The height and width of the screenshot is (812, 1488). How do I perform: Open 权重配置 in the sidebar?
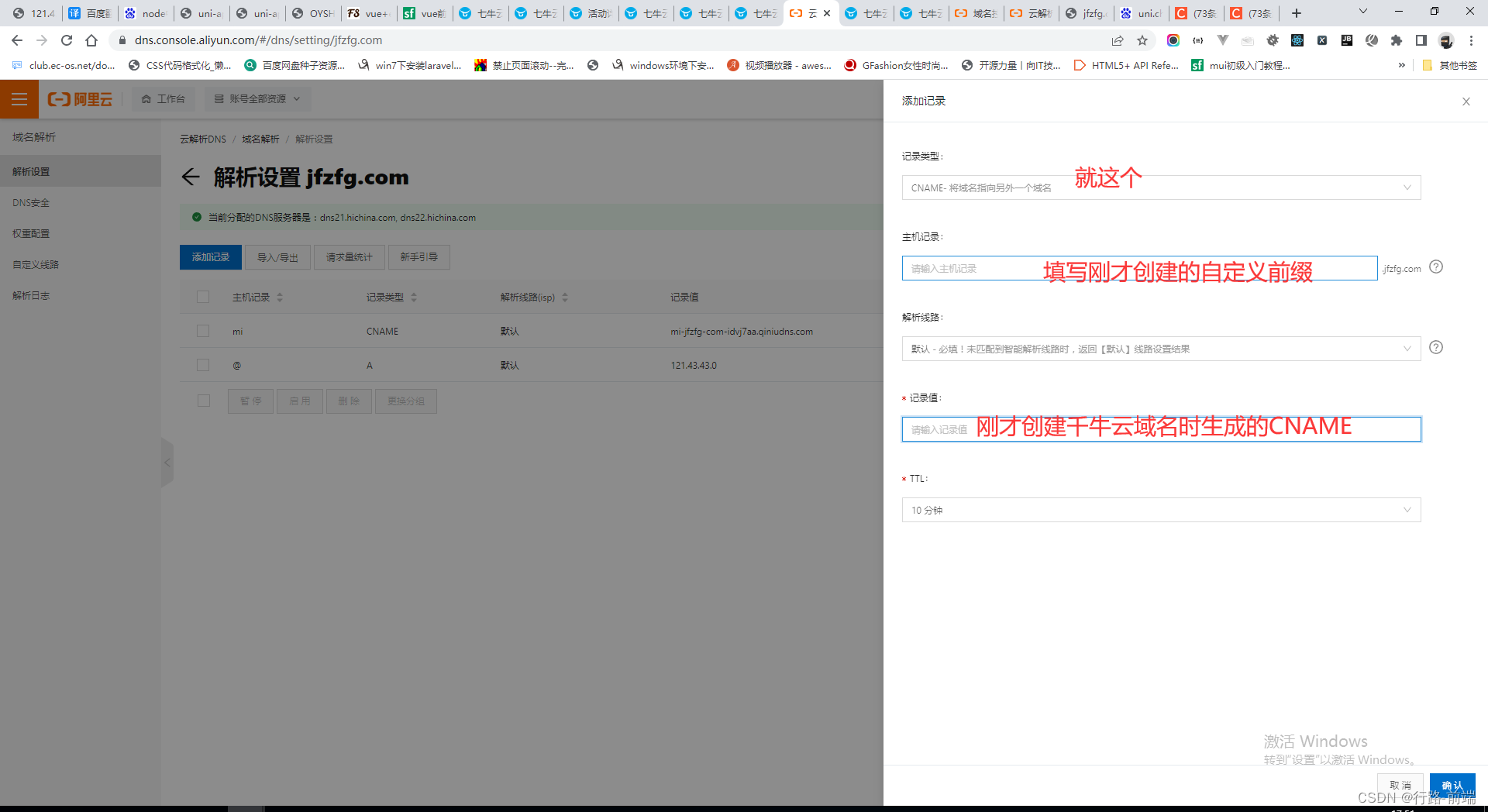click(81, 233)
